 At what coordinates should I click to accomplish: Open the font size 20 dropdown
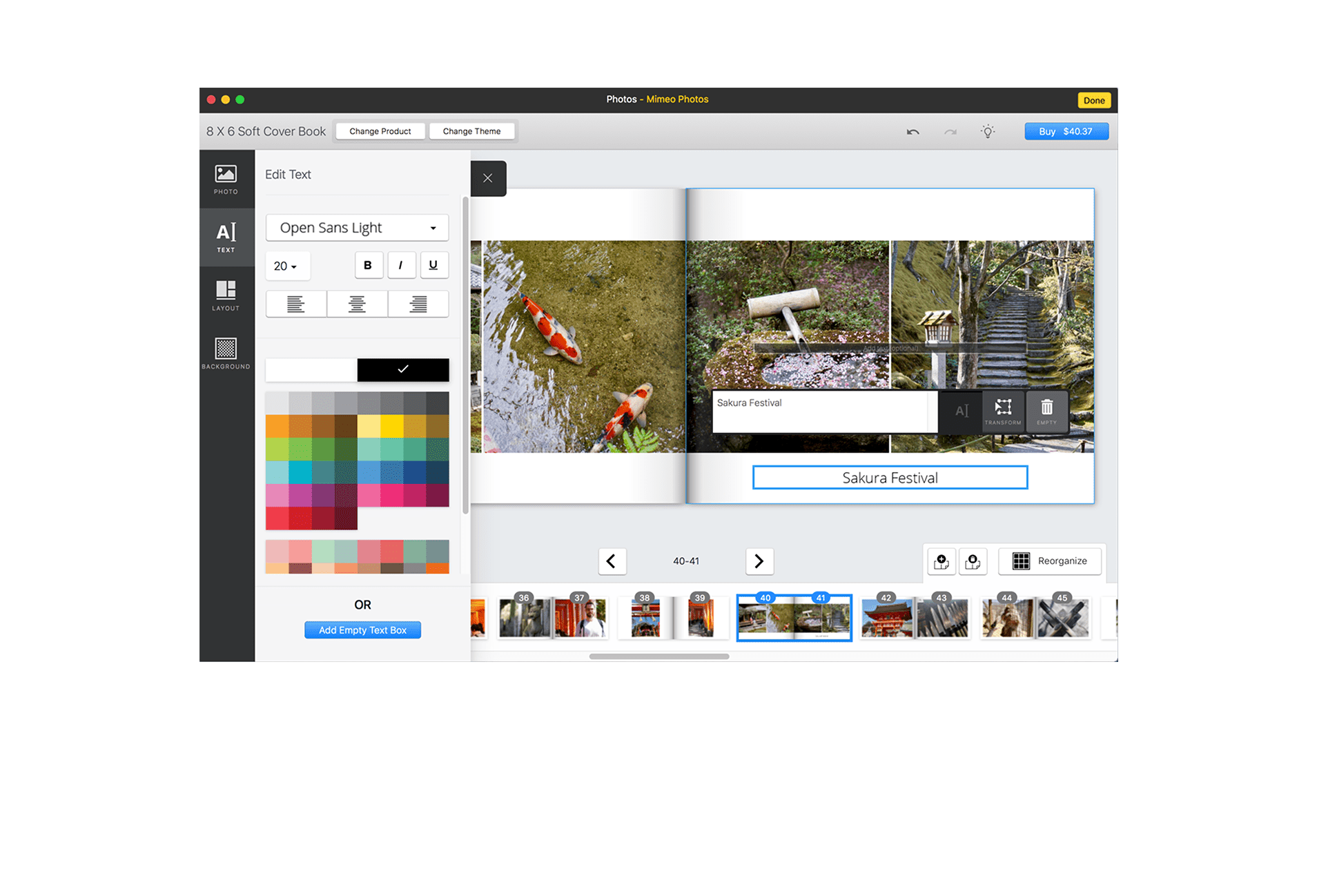[x=287, y=266]
